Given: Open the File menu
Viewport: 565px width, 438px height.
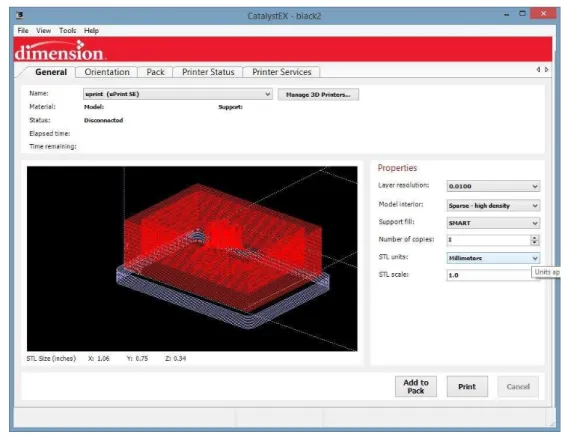Looking at the screenshot, I should (x=23, y=31).
